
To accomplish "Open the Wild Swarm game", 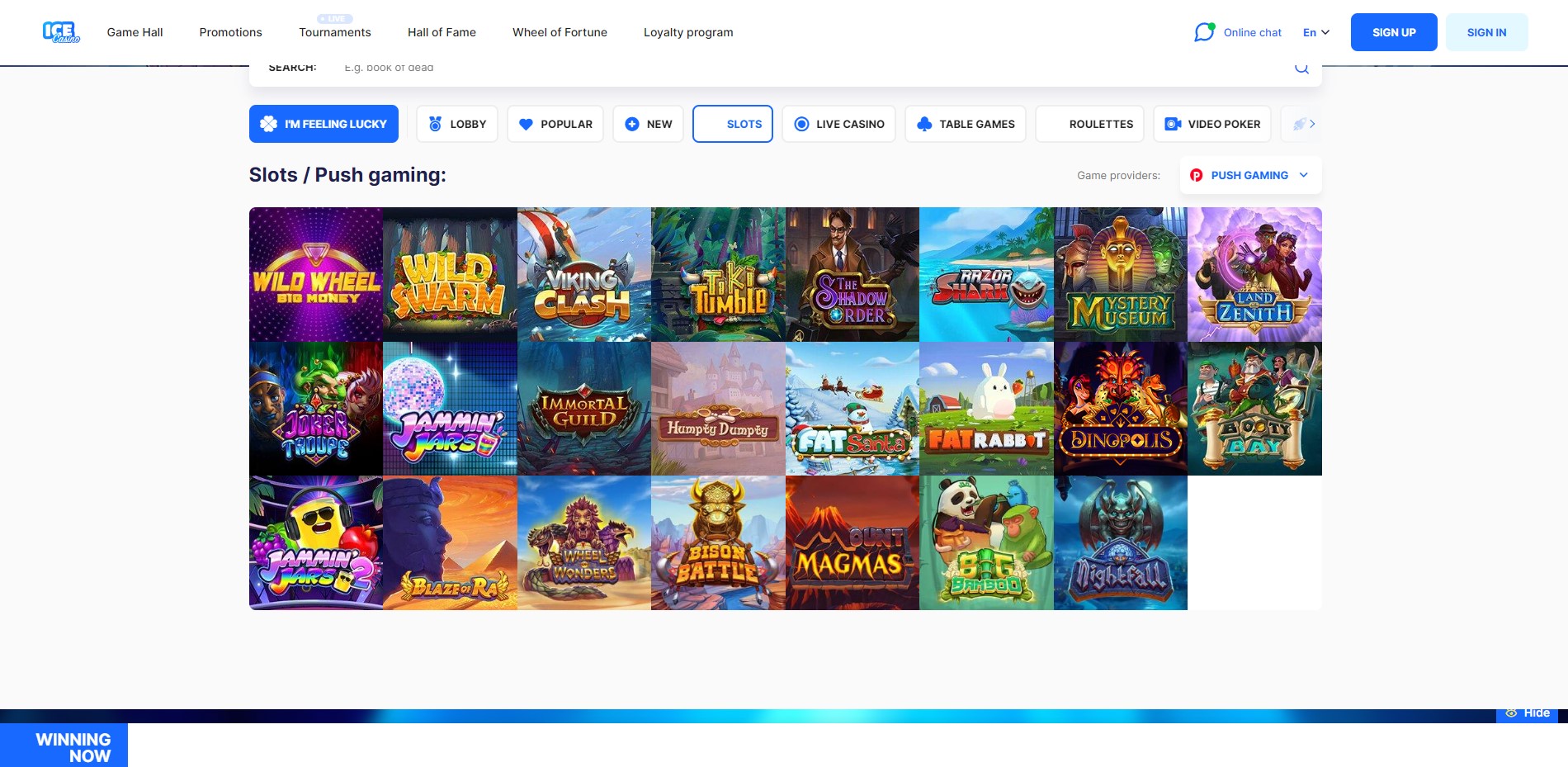I will (x=450, y=274).
